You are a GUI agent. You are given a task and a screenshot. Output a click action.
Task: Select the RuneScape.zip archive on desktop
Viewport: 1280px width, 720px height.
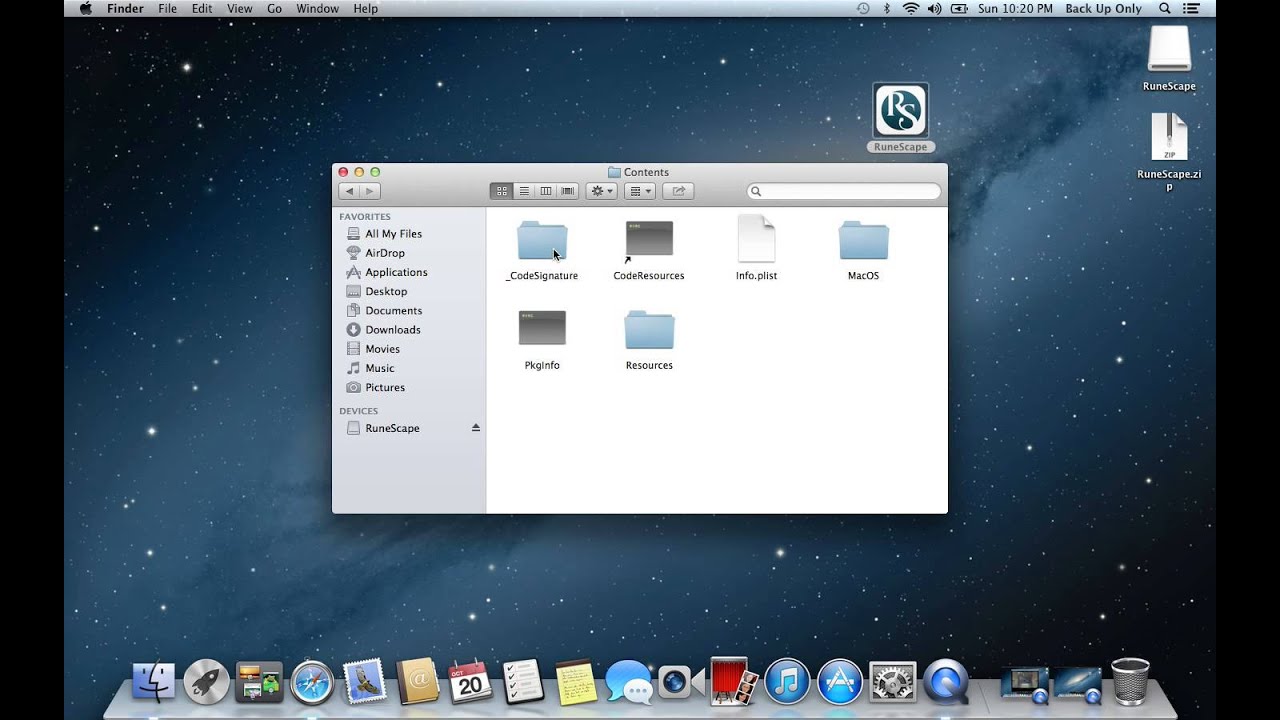pyautogui.click(x=1169, y=136)
